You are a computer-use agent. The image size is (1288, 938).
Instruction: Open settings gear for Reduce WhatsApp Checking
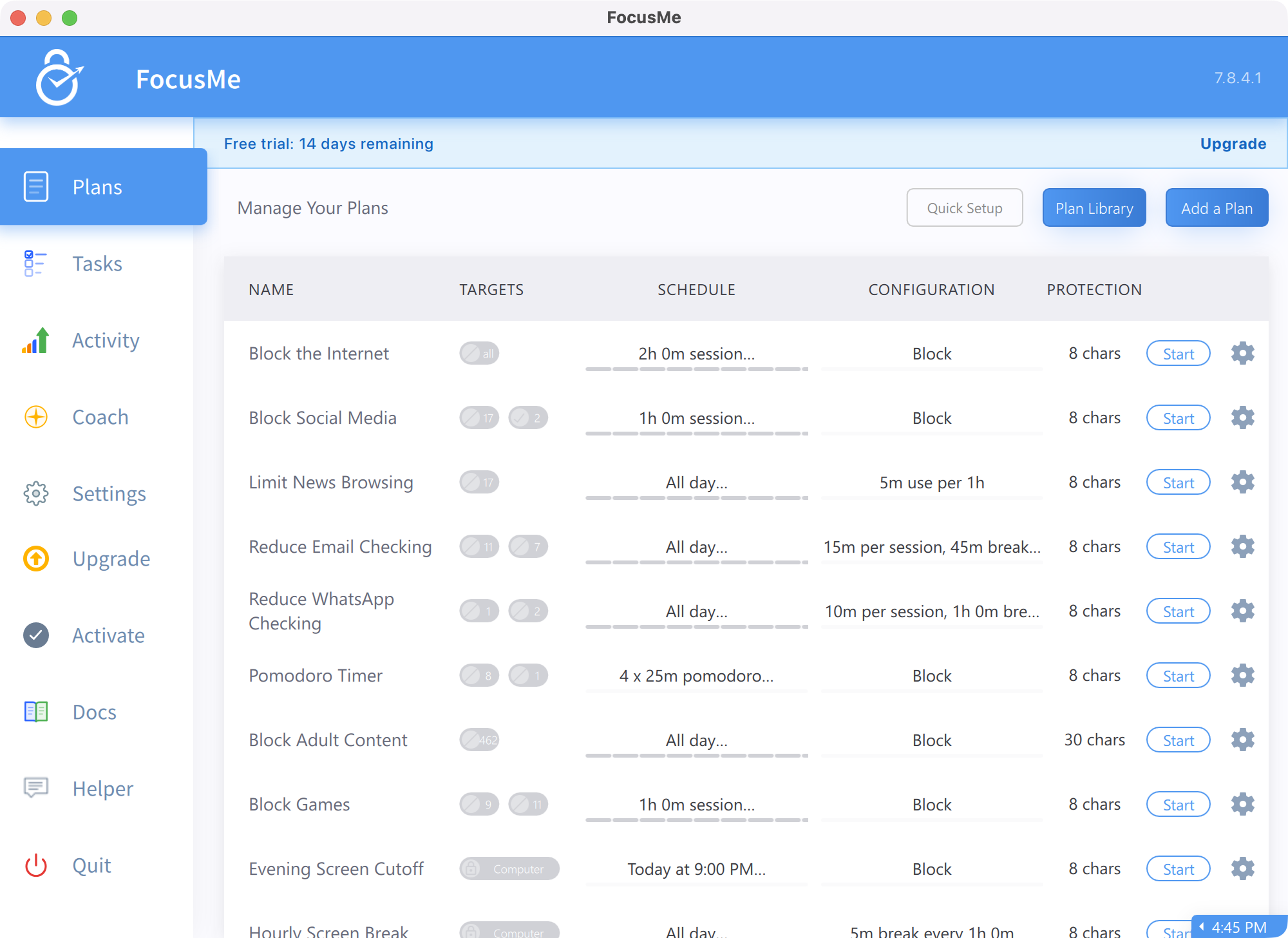tap(1242, 611)
